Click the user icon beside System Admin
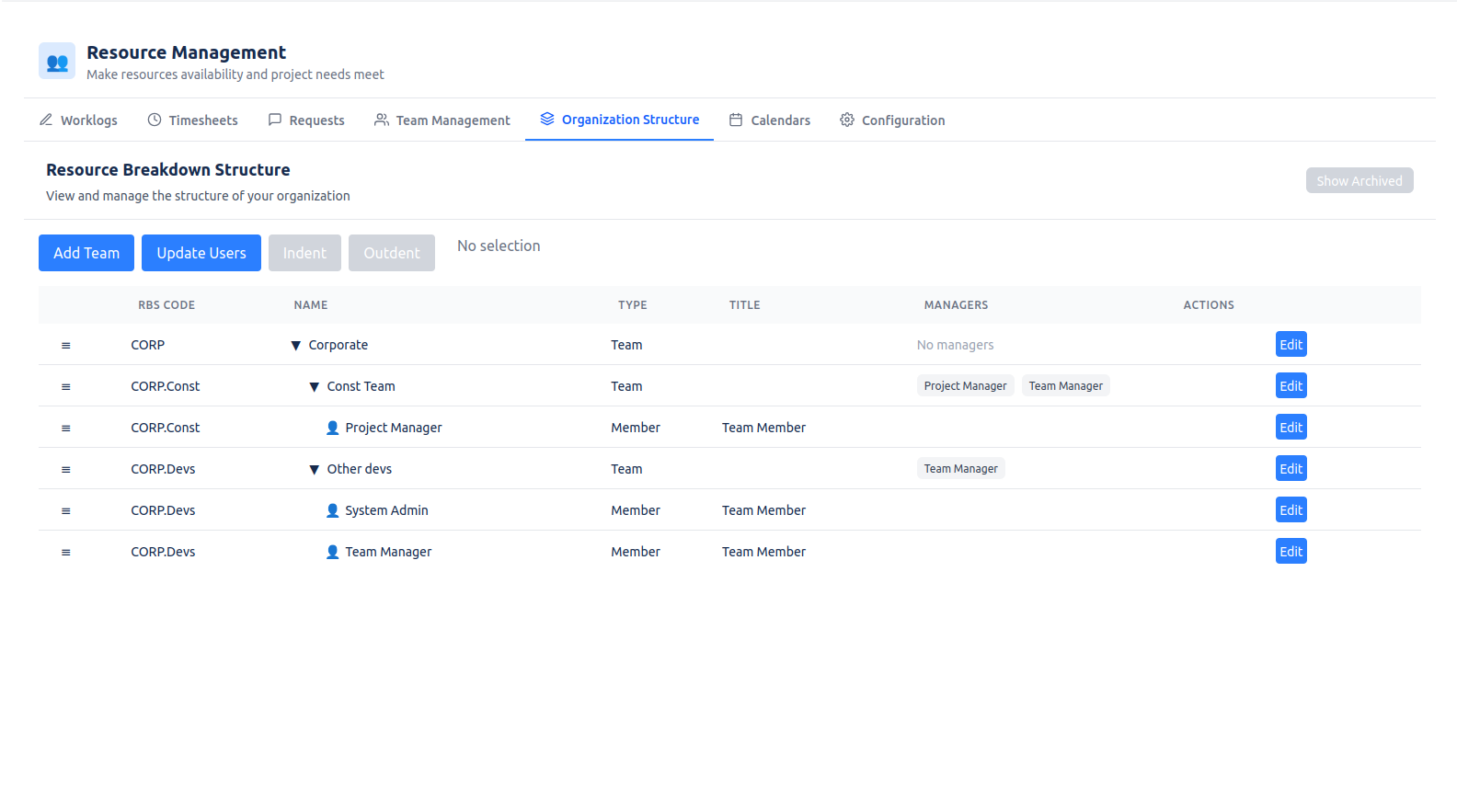 coord(333,510)
